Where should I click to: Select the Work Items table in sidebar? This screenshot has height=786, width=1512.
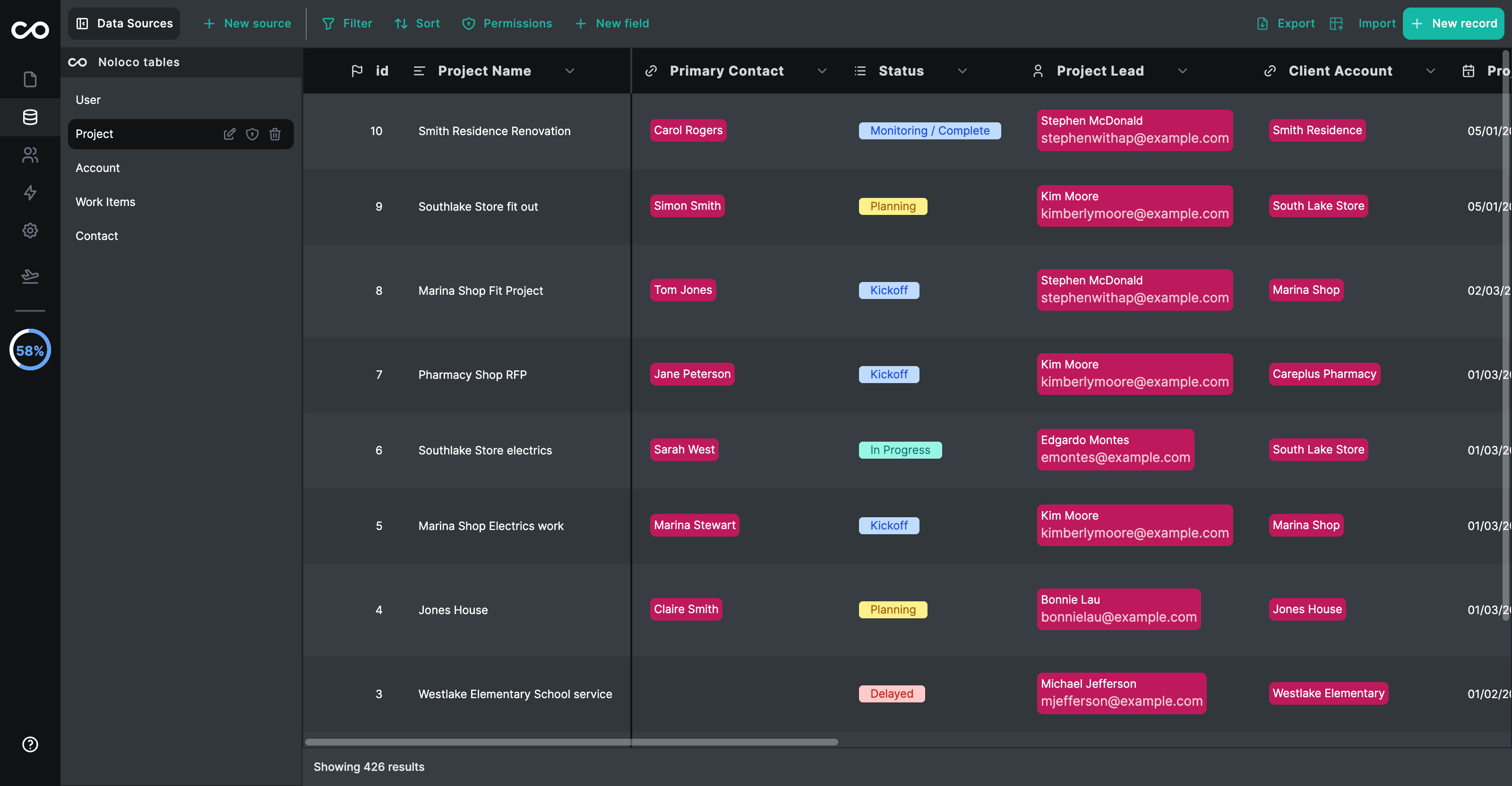click(105, 202)
